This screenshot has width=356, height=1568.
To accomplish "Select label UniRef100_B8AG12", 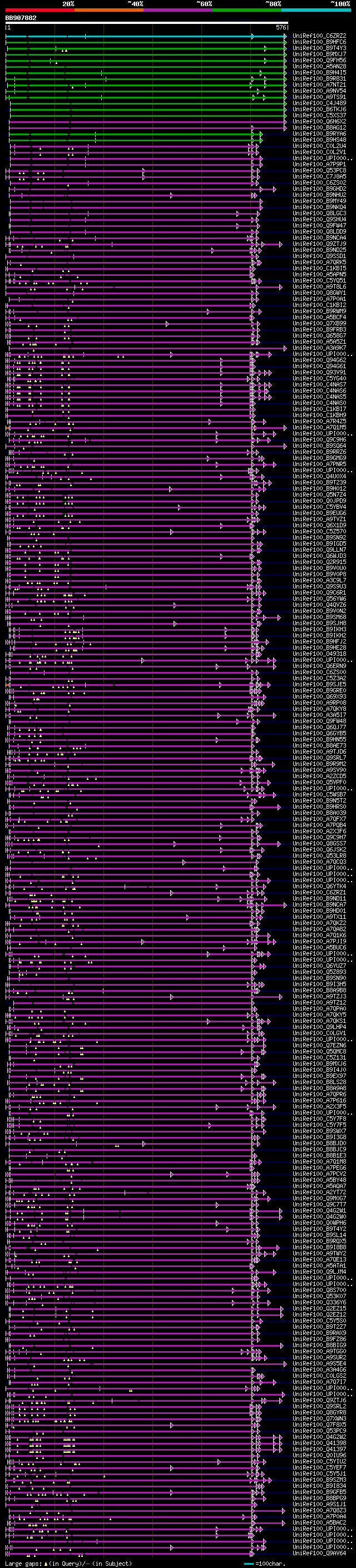I will [x=319, y=128].
